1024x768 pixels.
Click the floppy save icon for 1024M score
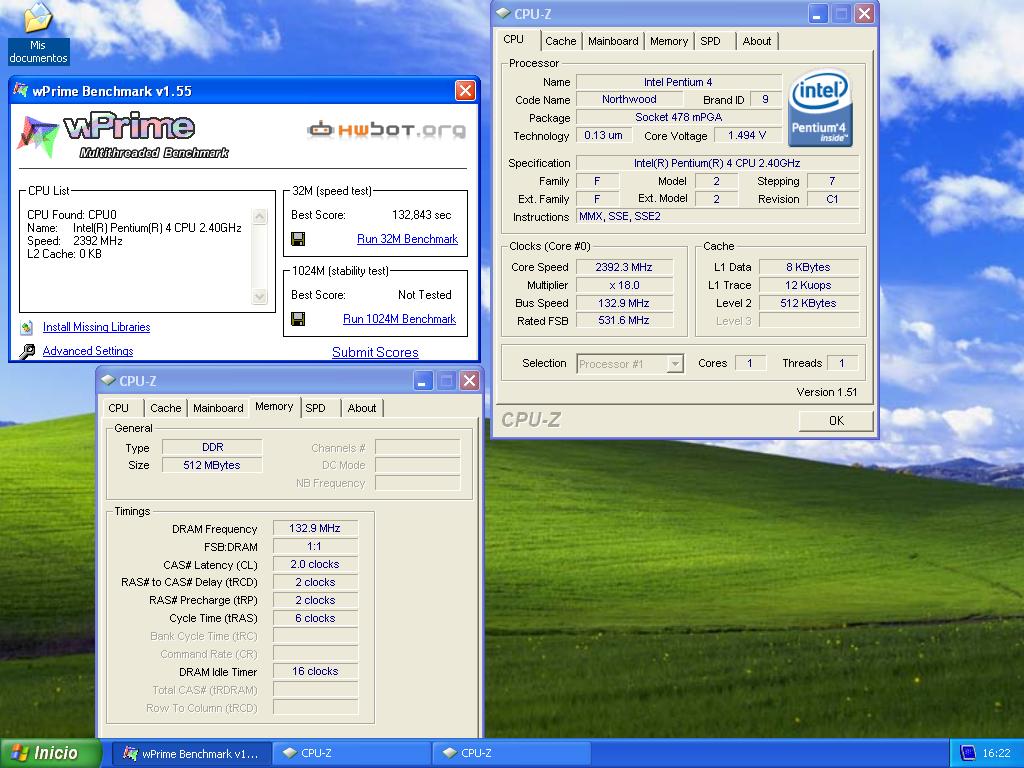(x=298, y=319)
